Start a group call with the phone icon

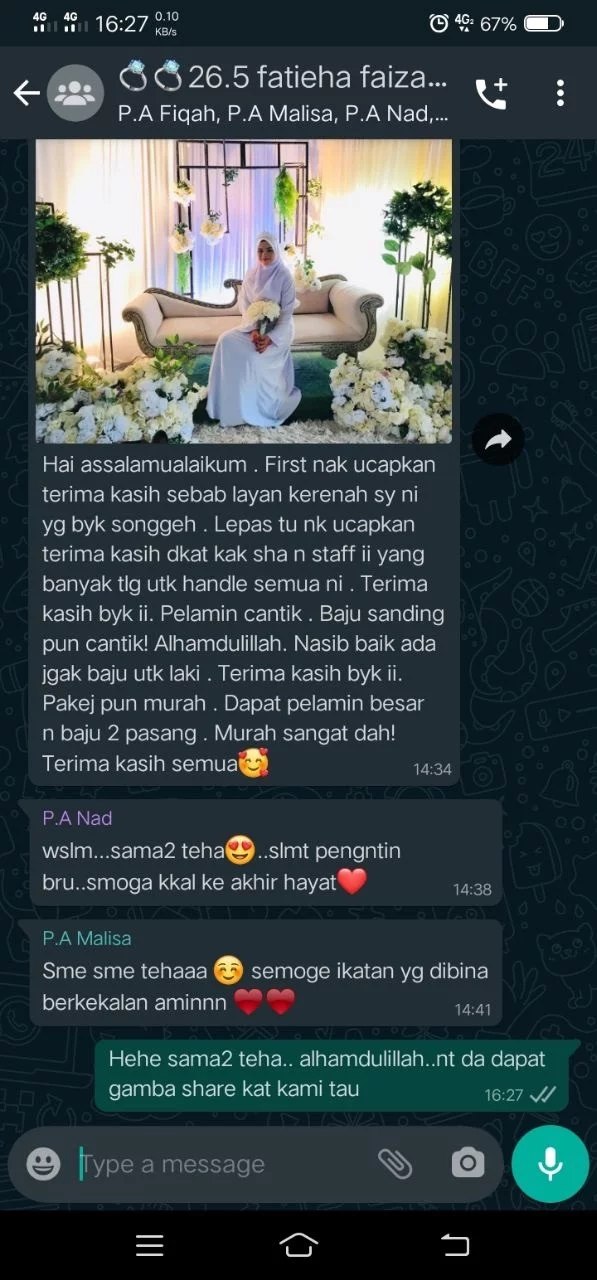pos(491,93)
